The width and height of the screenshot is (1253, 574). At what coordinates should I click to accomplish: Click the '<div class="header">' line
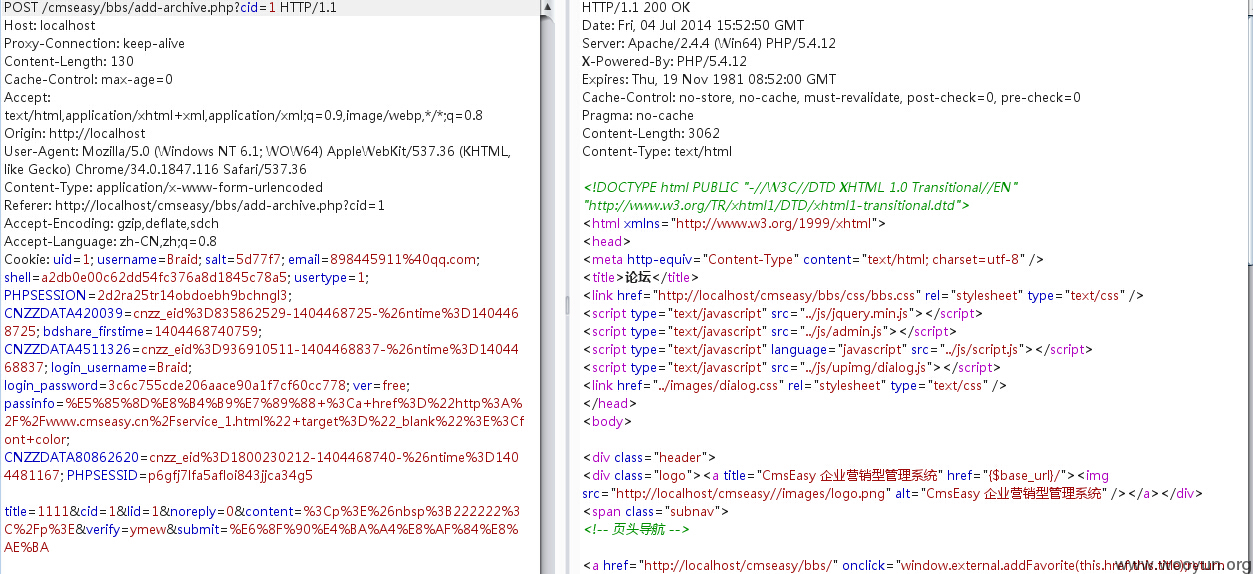point(649,457)
